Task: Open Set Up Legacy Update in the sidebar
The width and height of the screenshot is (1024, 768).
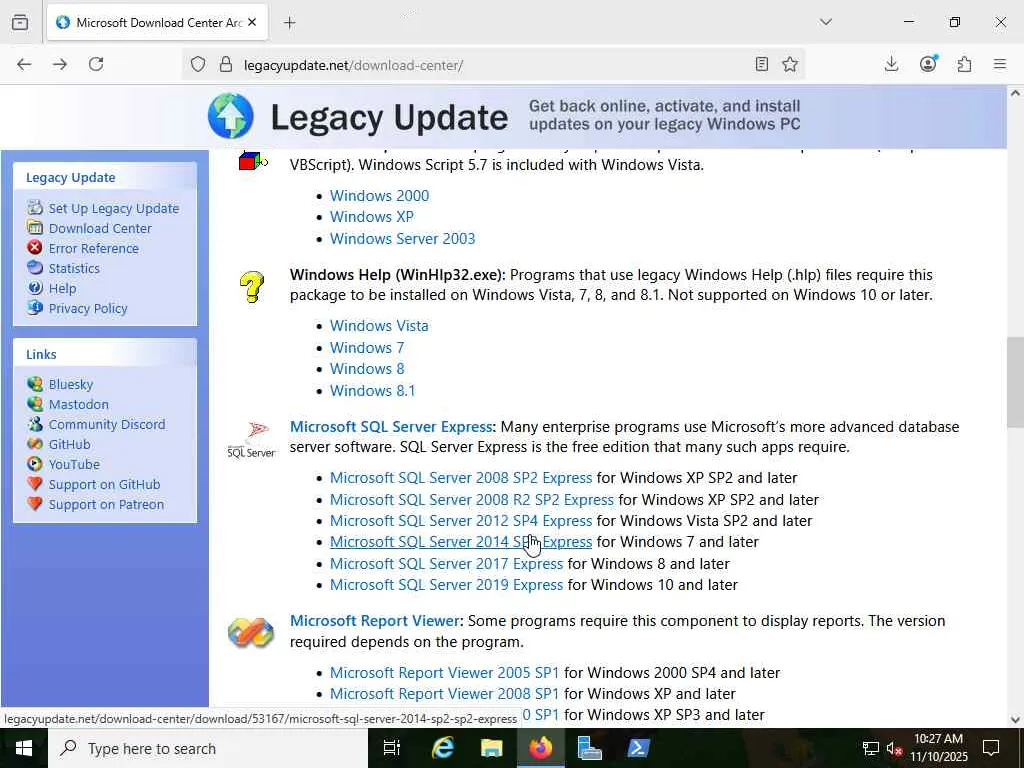Action: 114,208
